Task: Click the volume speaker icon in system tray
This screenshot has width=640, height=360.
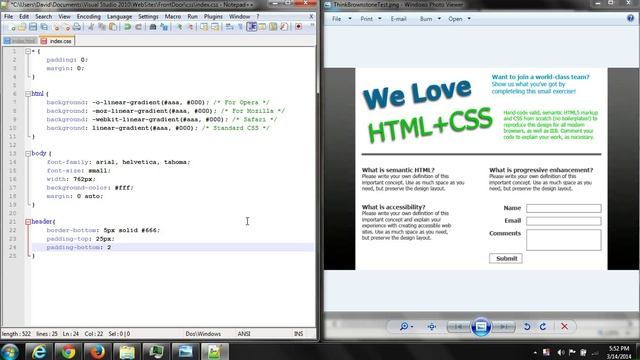Action: click(561, 352)
